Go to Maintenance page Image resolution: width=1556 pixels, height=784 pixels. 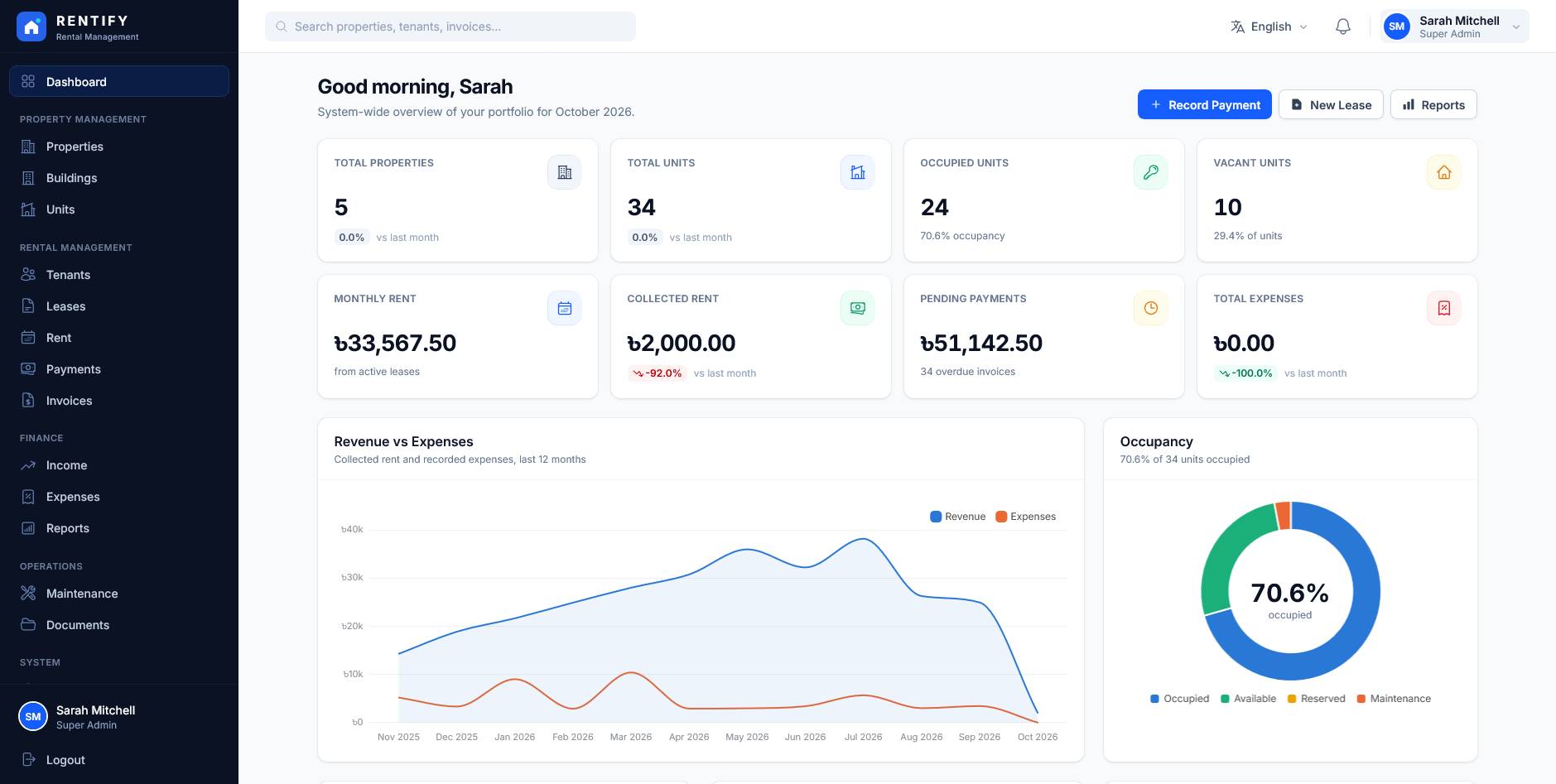119,594
